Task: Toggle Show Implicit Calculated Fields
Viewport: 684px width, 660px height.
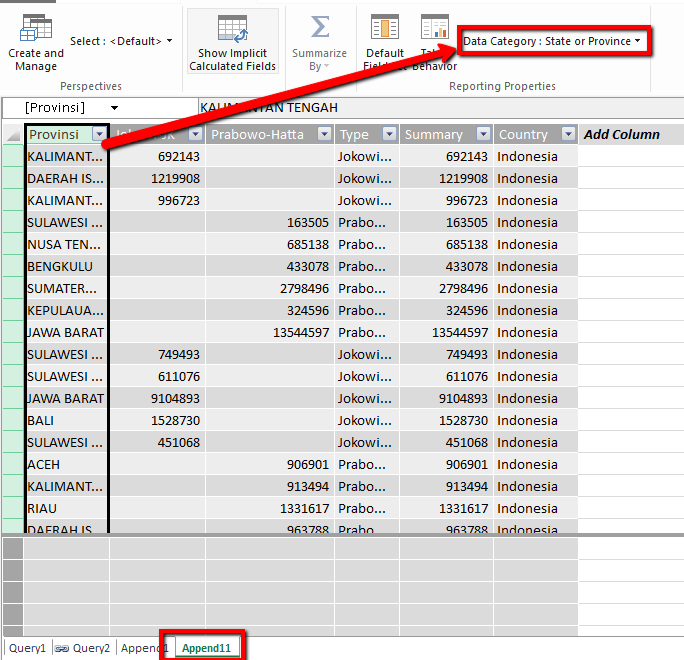Action: click(232, 28)
